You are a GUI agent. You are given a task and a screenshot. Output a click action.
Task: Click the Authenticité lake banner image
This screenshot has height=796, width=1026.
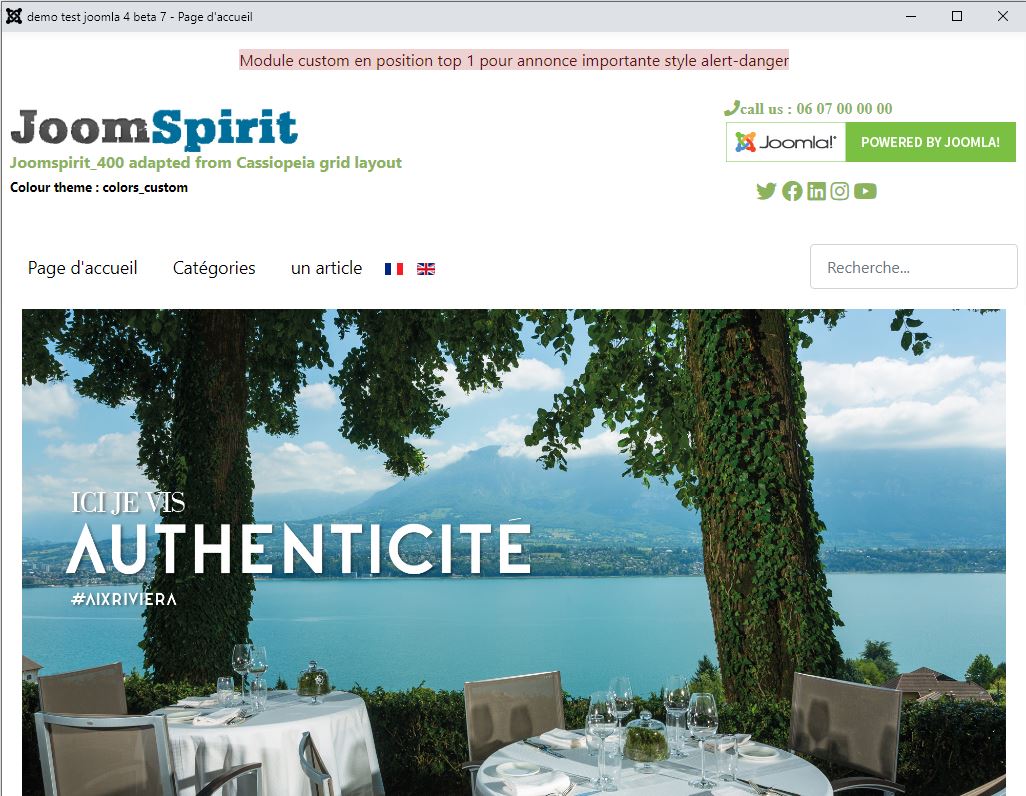tap(514, 552)
